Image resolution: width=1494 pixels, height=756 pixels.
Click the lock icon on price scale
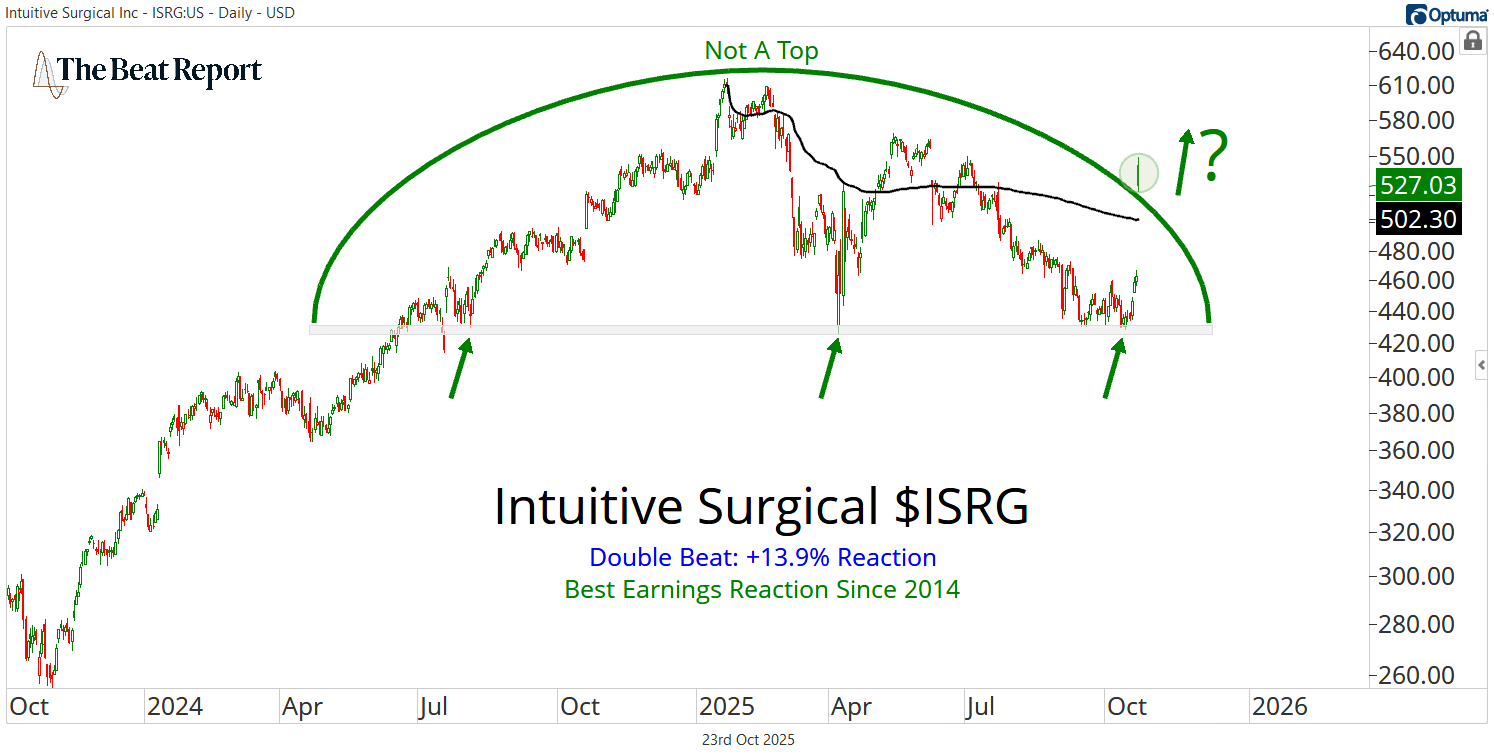click(x=1472, y=41)
